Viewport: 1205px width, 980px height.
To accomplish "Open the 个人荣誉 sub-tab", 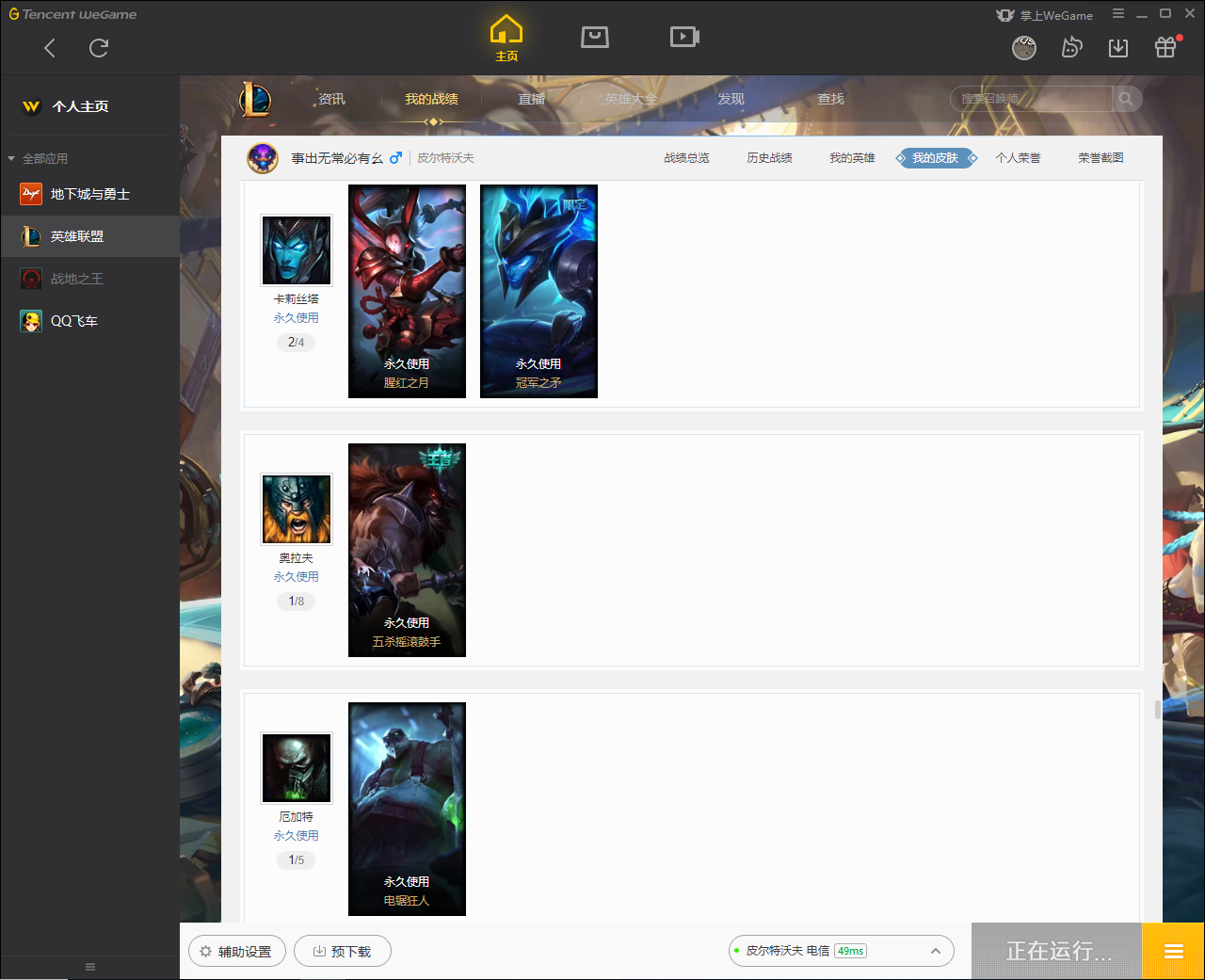I will 1018,158.
